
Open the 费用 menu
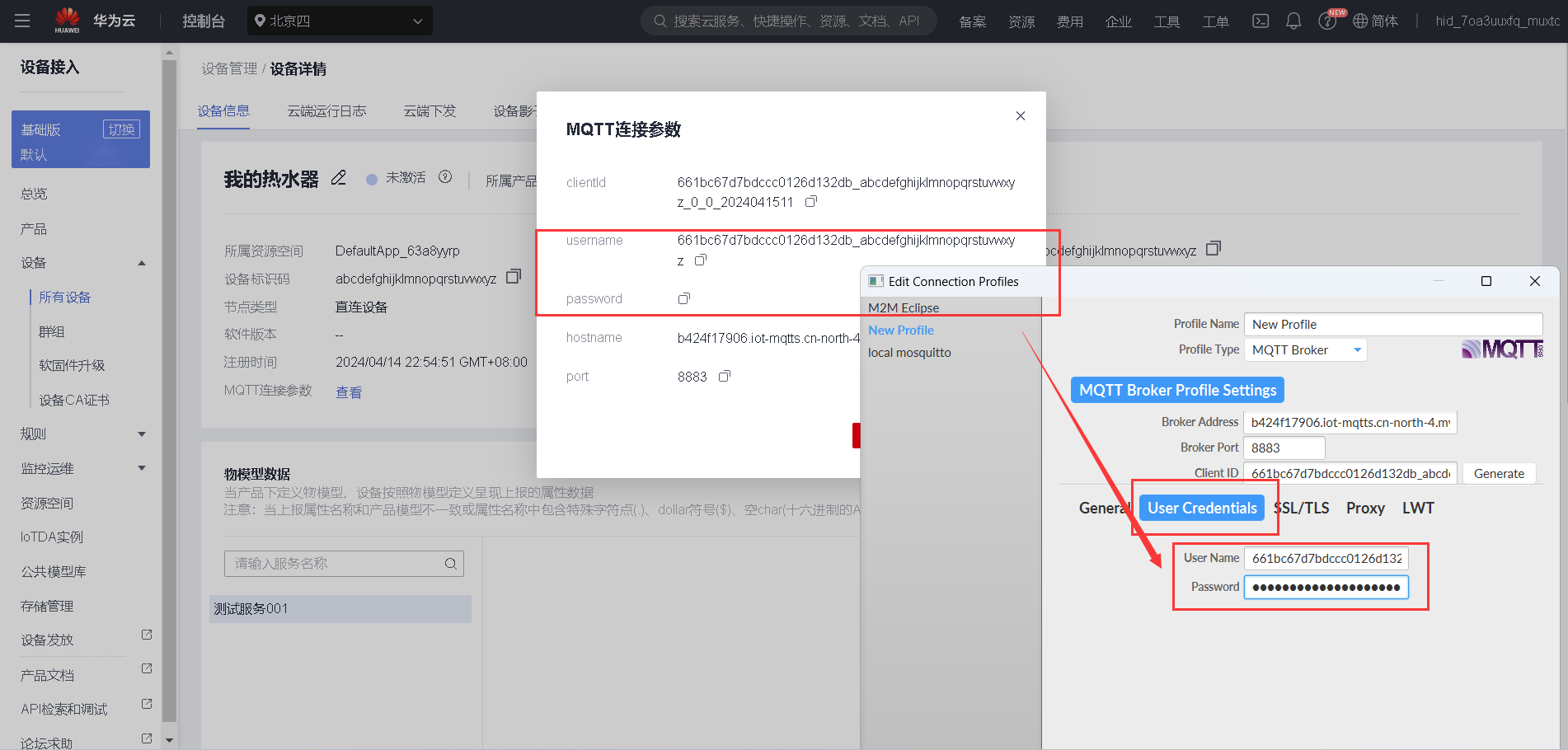tap(1070, 21)
